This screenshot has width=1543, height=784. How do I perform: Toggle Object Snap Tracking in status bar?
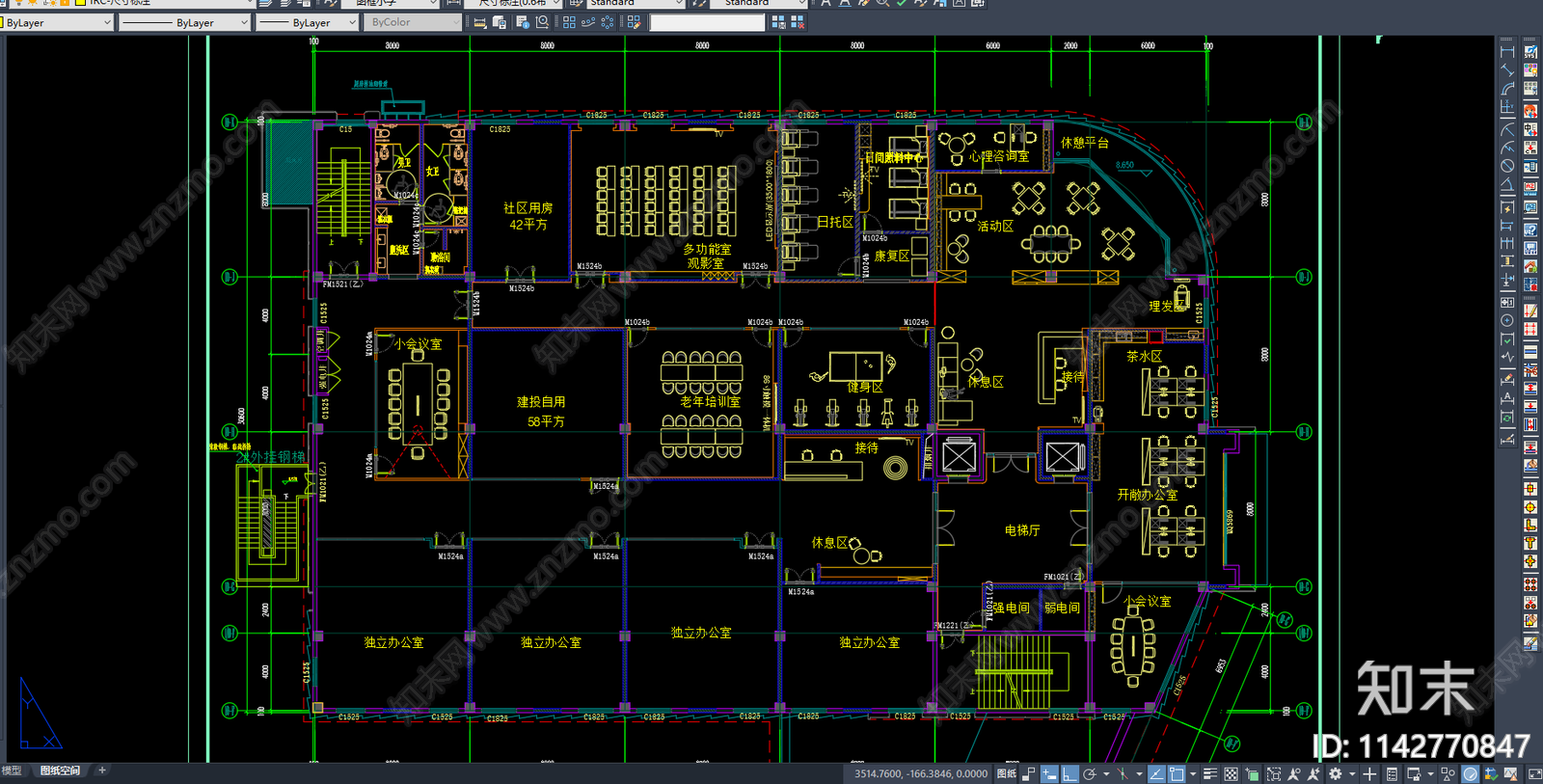tap(1154, 774)
